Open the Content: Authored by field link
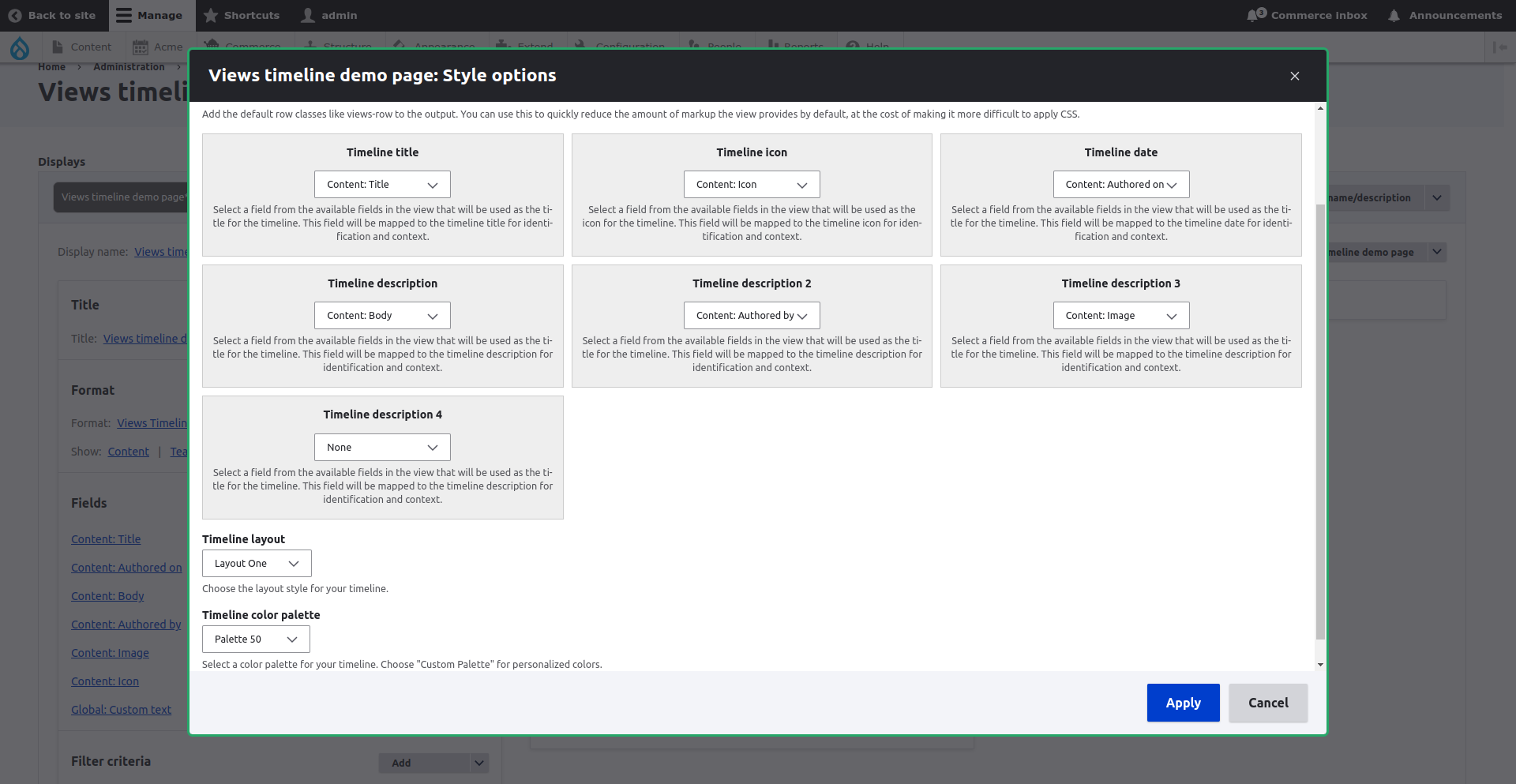This screenshot has height=784, width=1516. (126, 625)
